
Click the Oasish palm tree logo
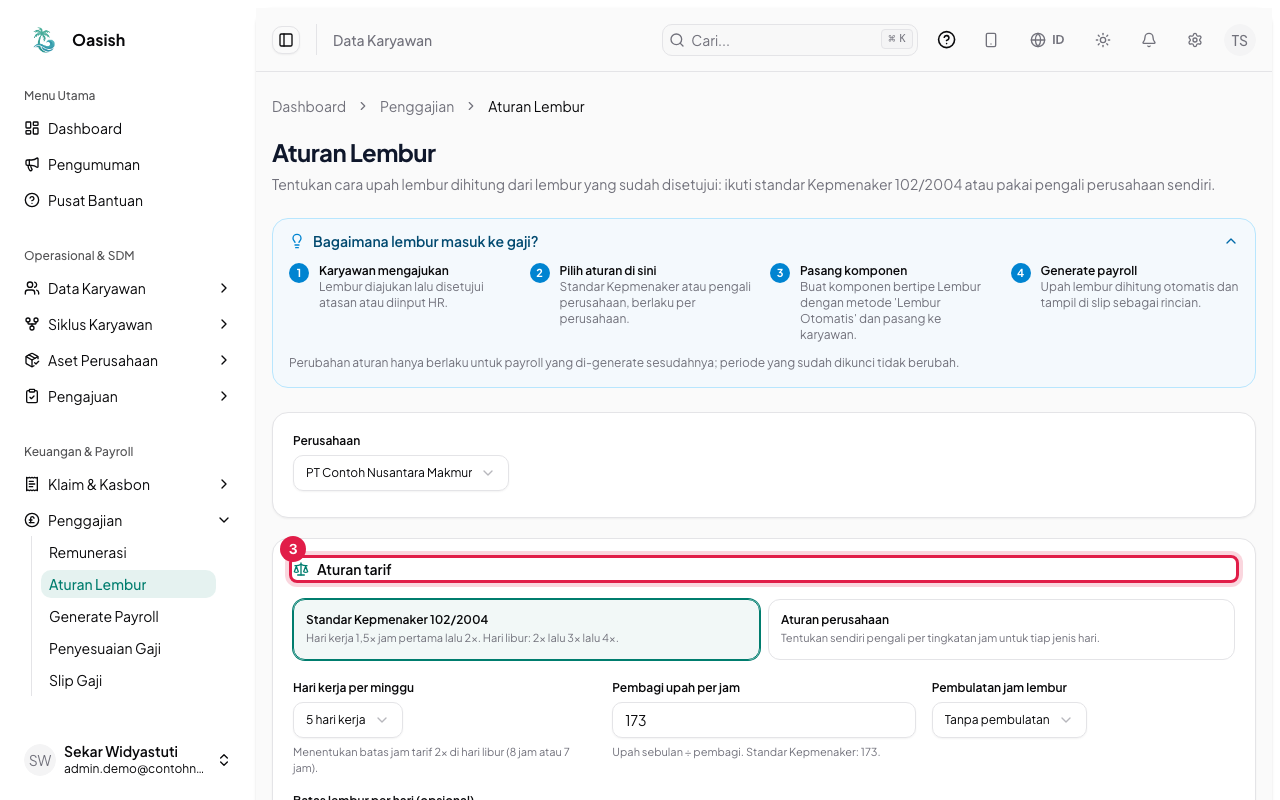click(x=43, y=40)
